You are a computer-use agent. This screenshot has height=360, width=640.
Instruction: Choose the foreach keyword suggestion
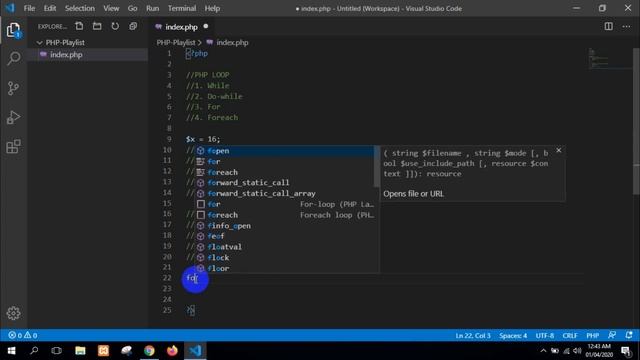tap(285, 172)
